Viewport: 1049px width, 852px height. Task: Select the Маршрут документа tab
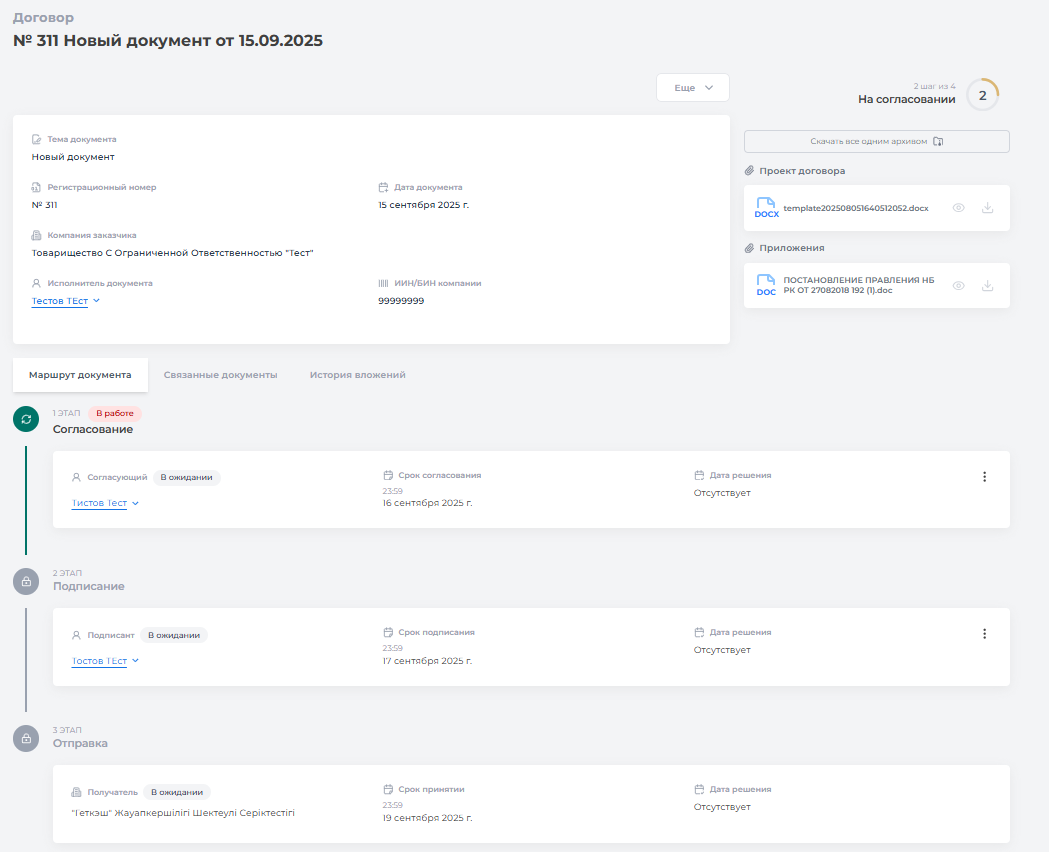(80, 375)
